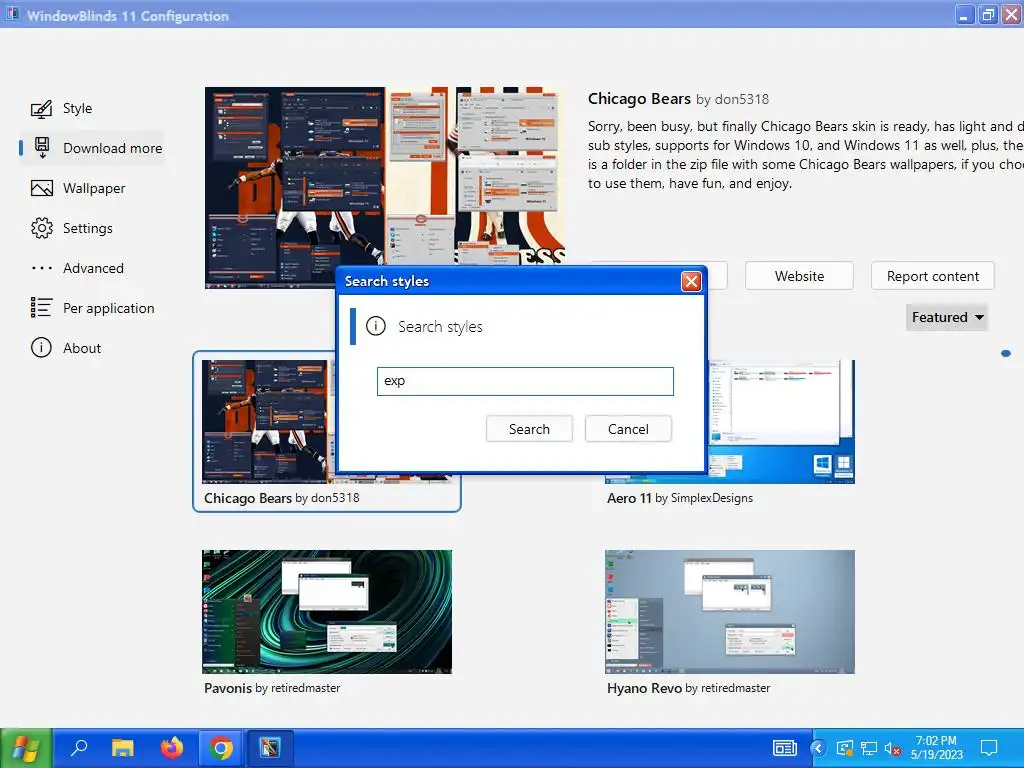This screenshot has width=1024, height=768.
Task: Click the clock showing 7:02 PM
Action: [x=936, y=741]
